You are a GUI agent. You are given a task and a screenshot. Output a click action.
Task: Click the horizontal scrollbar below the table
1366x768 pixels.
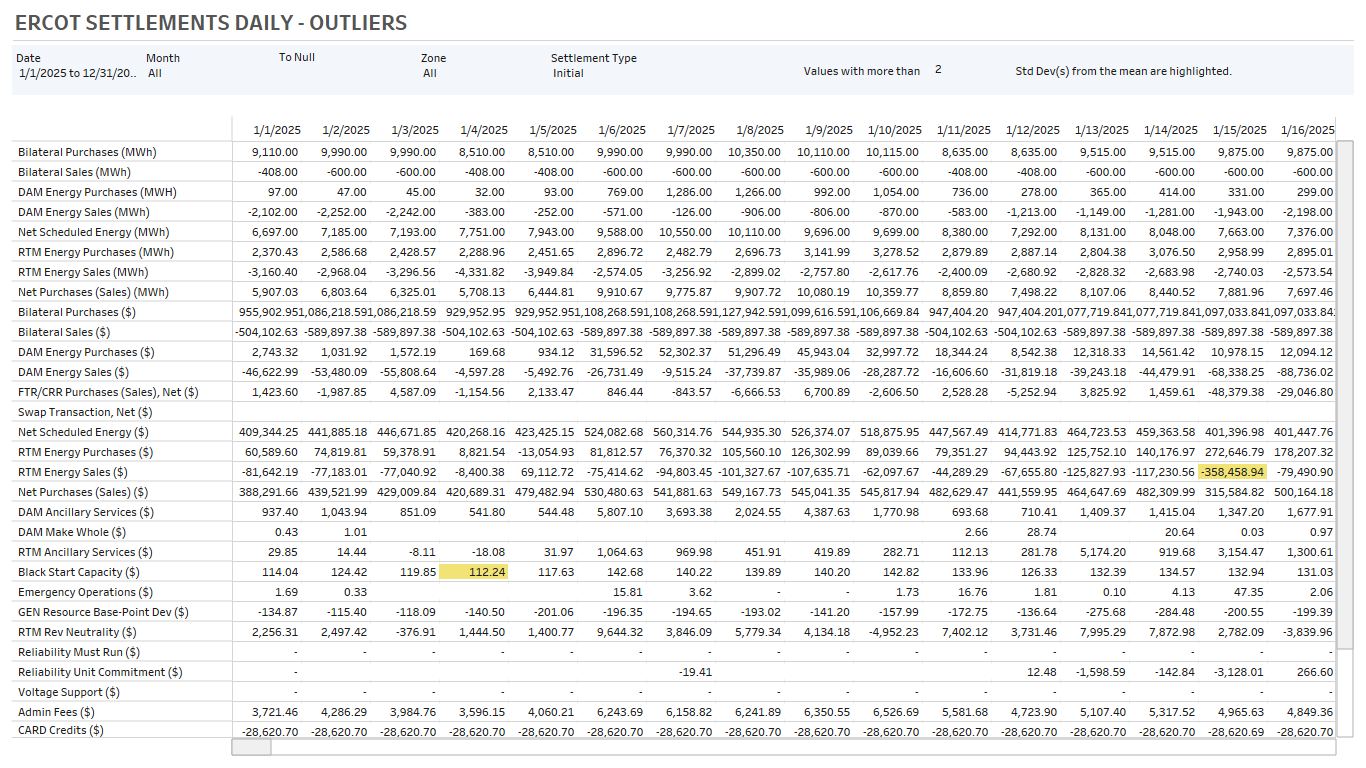pyautogui.click(x=251, y=747)
